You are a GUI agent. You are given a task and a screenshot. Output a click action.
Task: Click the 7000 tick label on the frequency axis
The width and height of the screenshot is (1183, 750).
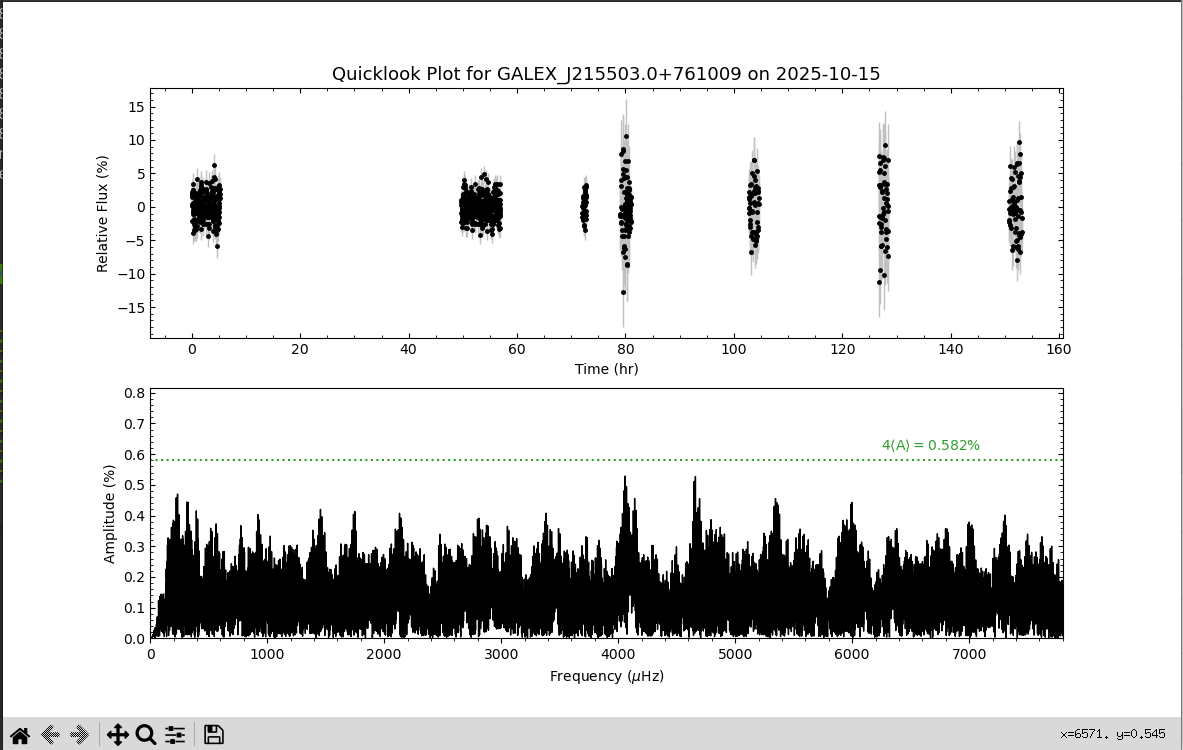pos(966,654)
